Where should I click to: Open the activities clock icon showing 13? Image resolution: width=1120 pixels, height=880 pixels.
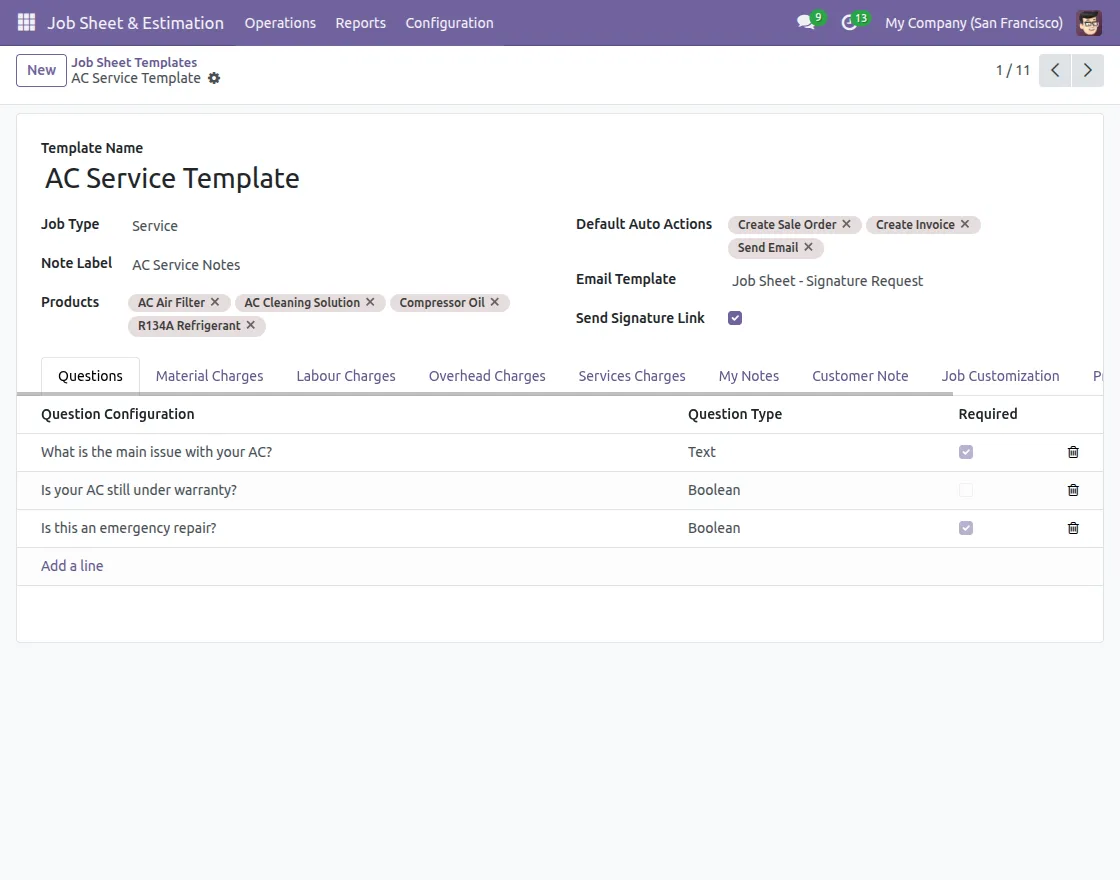click(x=851, y=22)
